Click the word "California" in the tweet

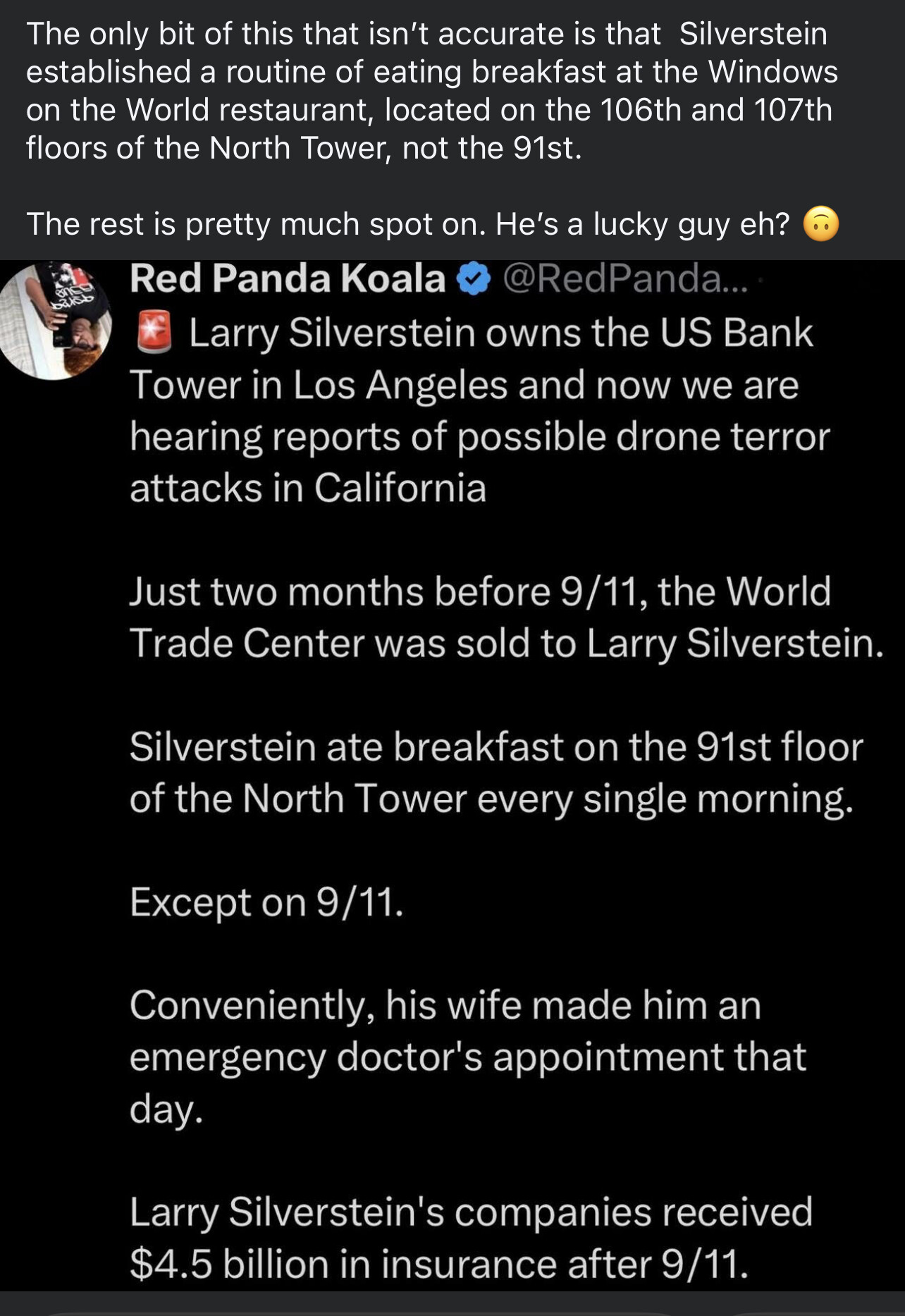[x=400, y=488]
